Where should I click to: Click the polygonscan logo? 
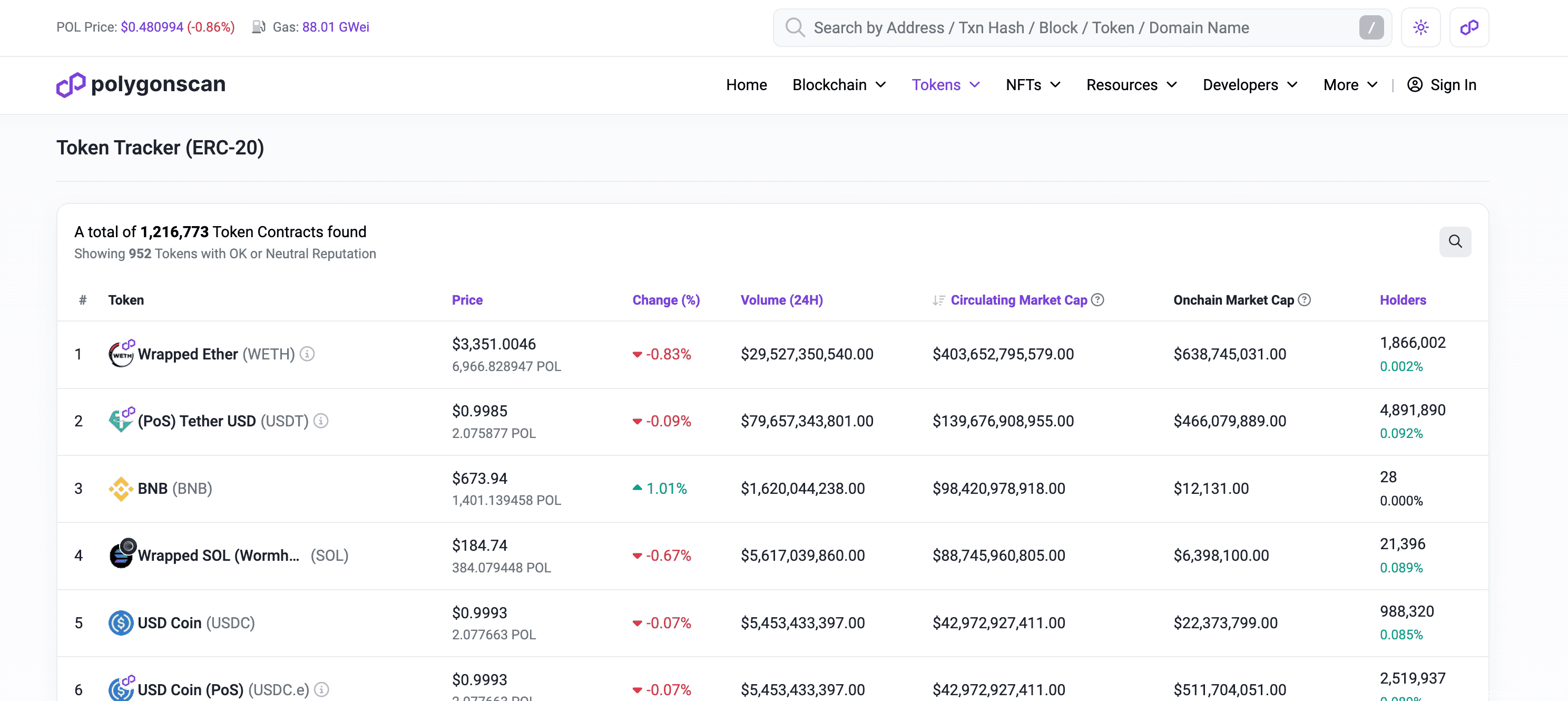[x=141, y=85]
